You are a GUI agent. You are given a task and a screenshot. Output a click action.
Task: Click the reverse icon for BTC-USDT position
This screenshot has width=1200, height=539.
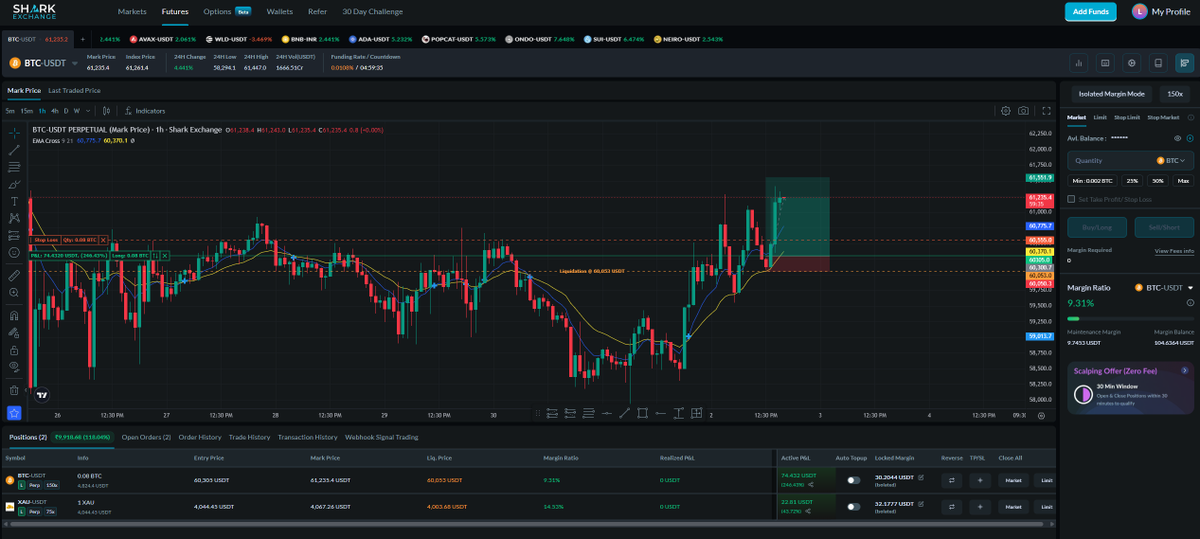[x=951, y=480]
